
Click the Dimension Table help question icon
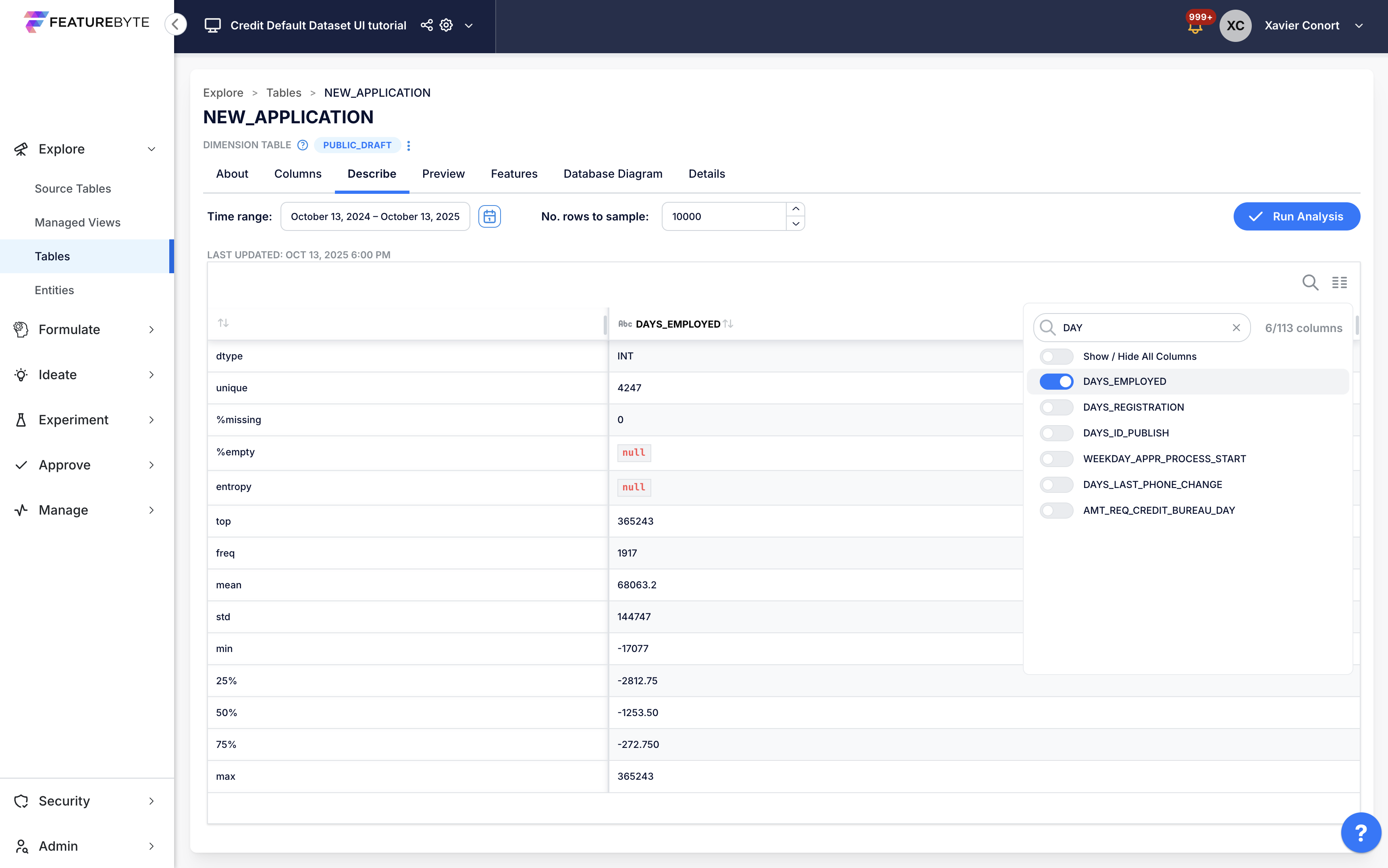coord(303,145)
